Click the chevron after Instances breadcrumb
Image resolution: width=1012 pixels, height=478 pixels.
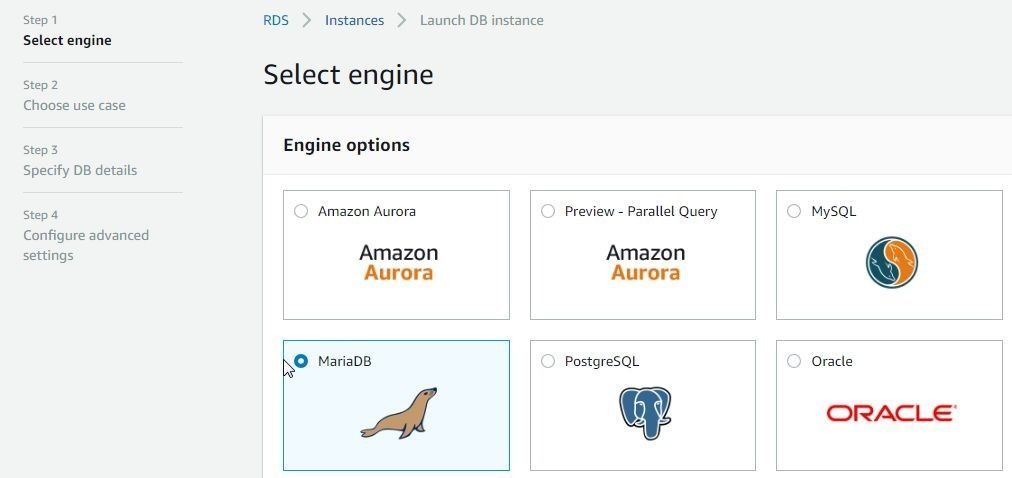click(402, 20)
